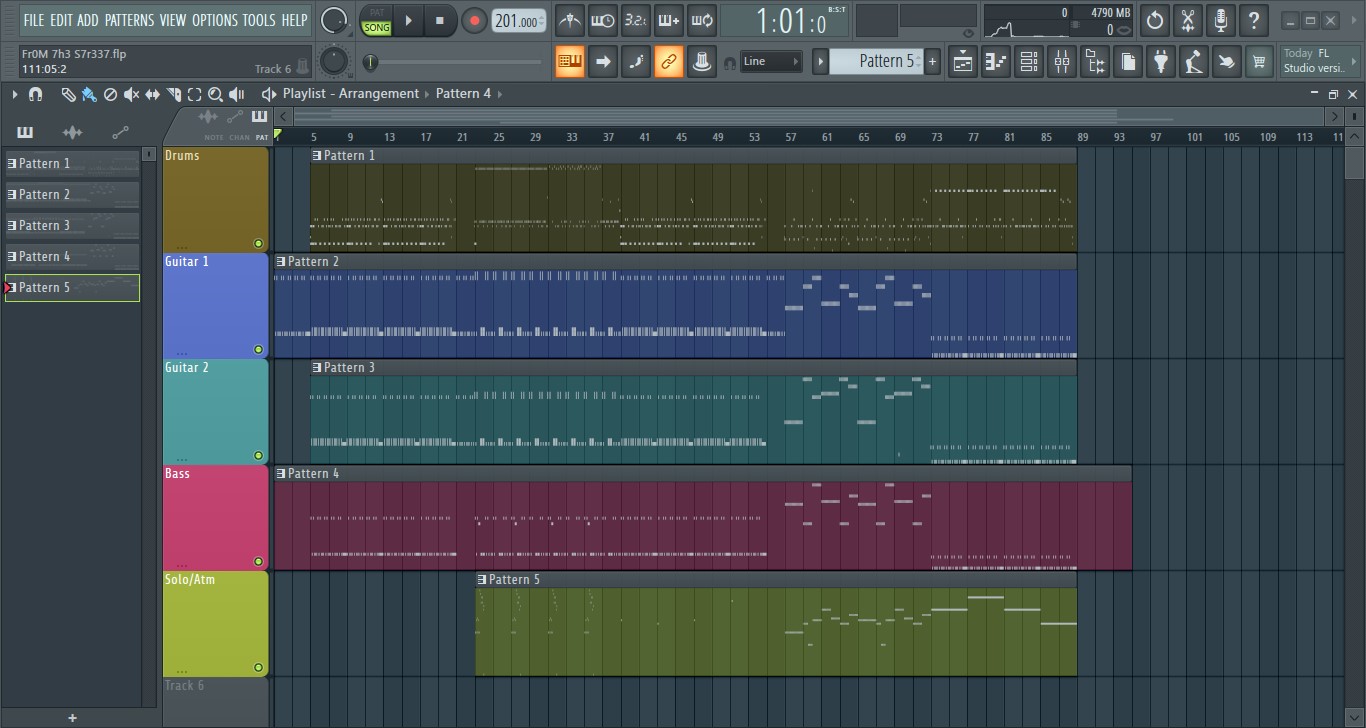
Task: Open the help question mark button
Action: (1254, 20)
